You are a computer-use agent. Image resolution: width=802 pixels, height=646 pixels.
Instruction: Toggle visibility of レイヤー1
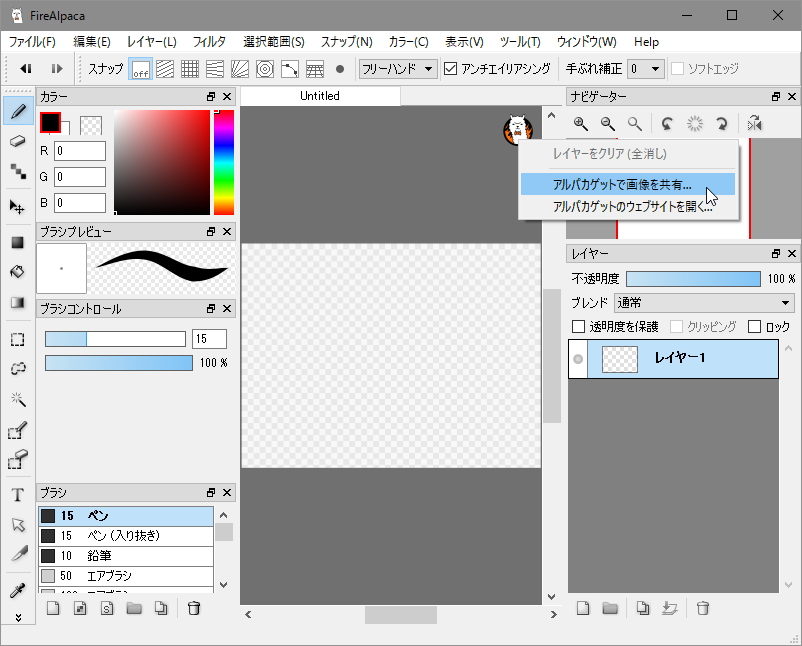578,359
